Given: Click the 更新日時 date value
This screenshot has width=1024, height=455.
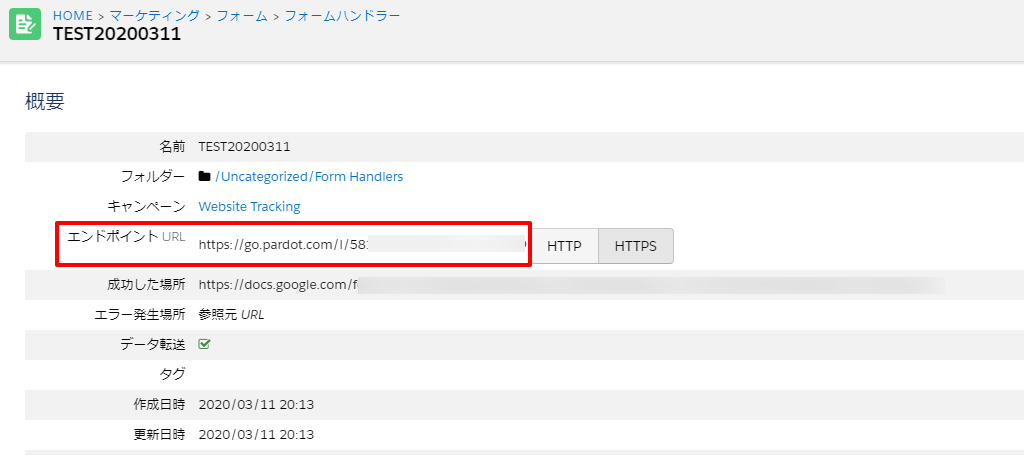Looking at the screenshot, I should (x=256, y=435).
